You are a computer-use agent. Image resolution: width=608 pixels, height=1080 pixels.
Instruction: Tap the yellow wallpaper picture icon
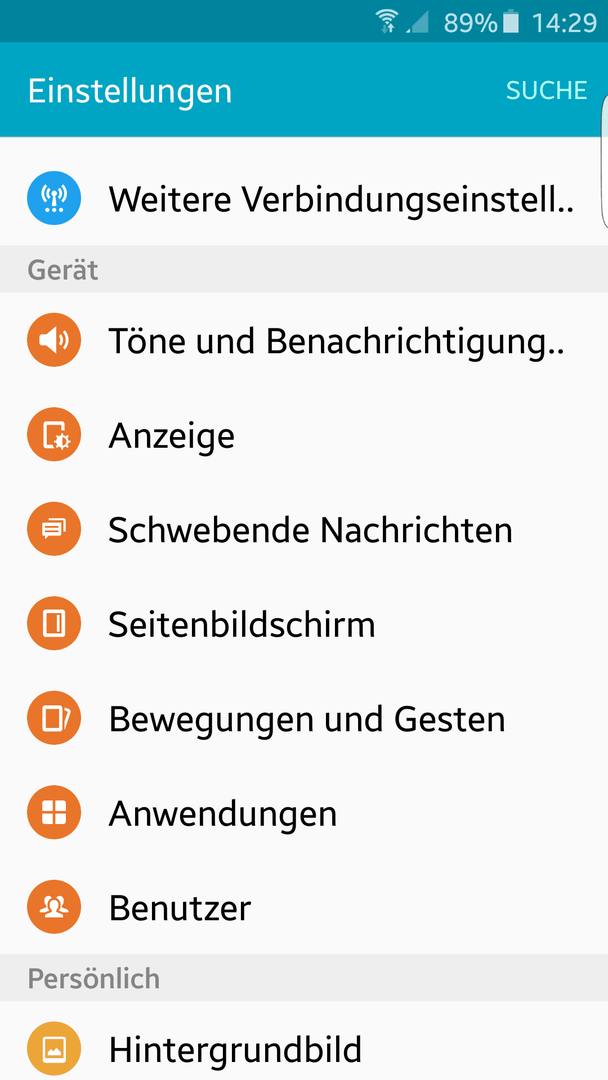coord(54,1049)
